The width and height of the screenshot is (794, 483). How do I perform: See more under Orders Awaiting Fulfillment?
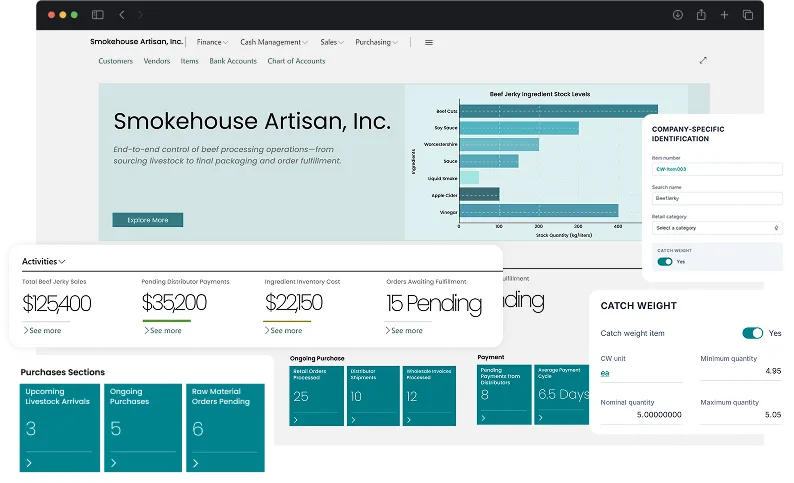pyautogui.click(x=404, y=331)
